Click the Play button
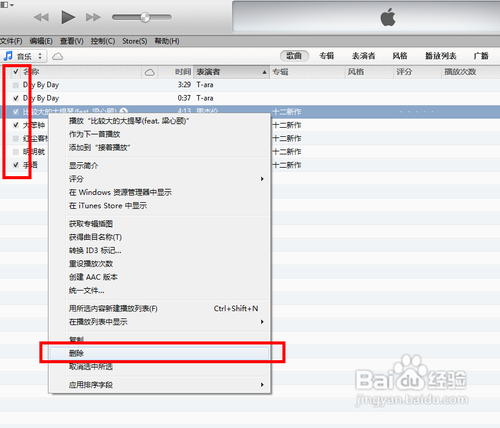 68,17
